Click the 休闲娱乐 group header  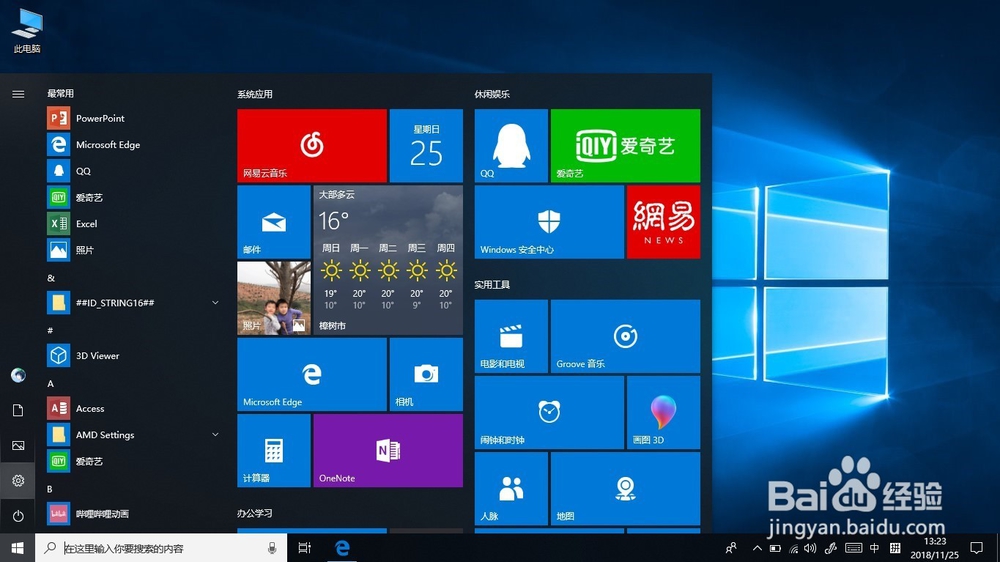tap(492, 94)
